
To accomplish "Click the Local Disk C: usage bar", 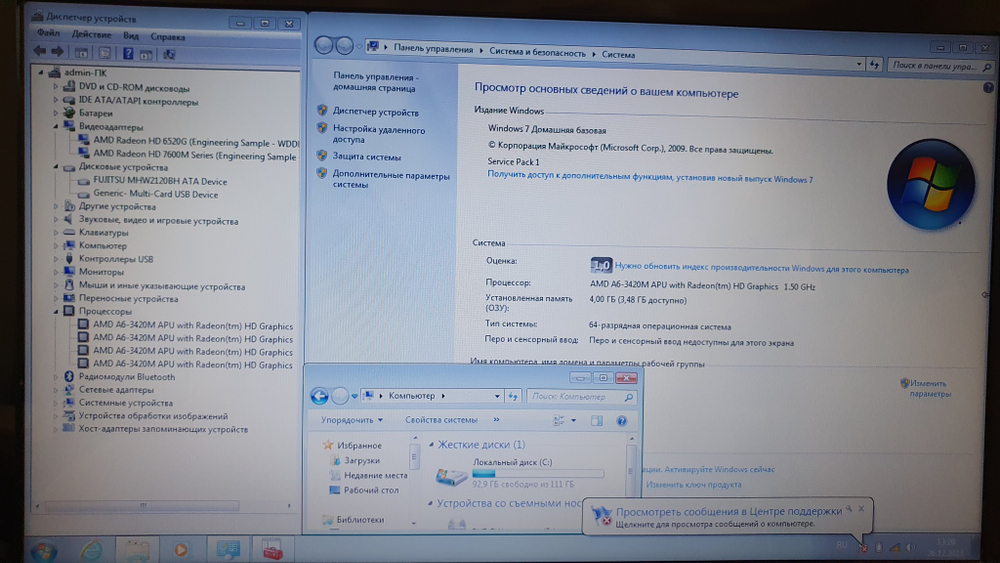I will (538, 474).
